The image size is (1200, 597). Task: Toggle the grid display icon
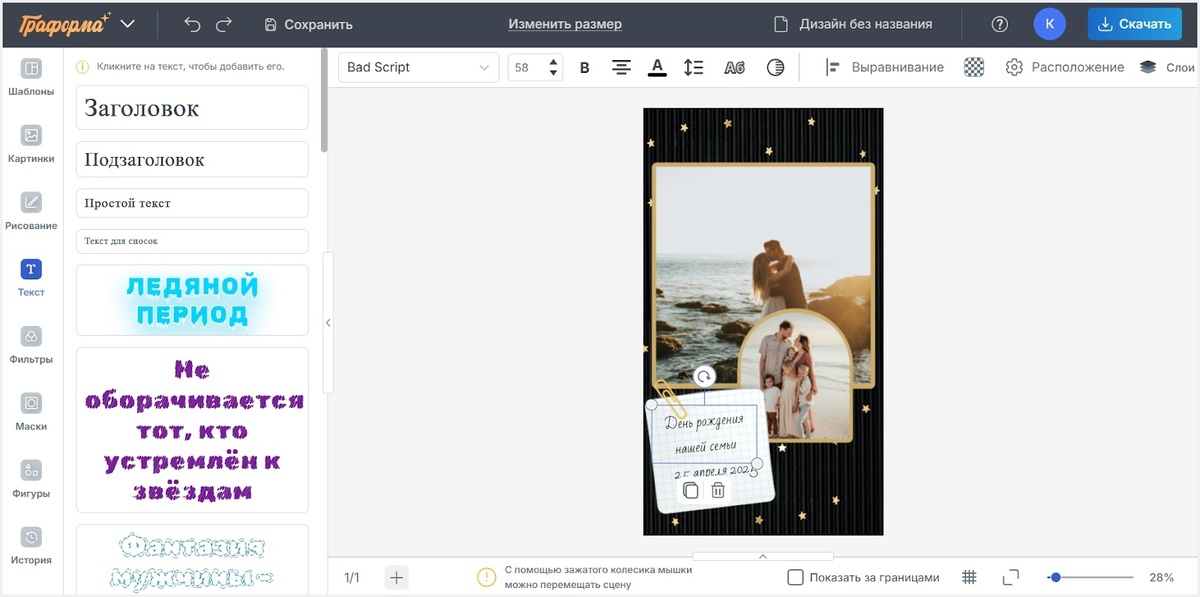coord(969,577)
